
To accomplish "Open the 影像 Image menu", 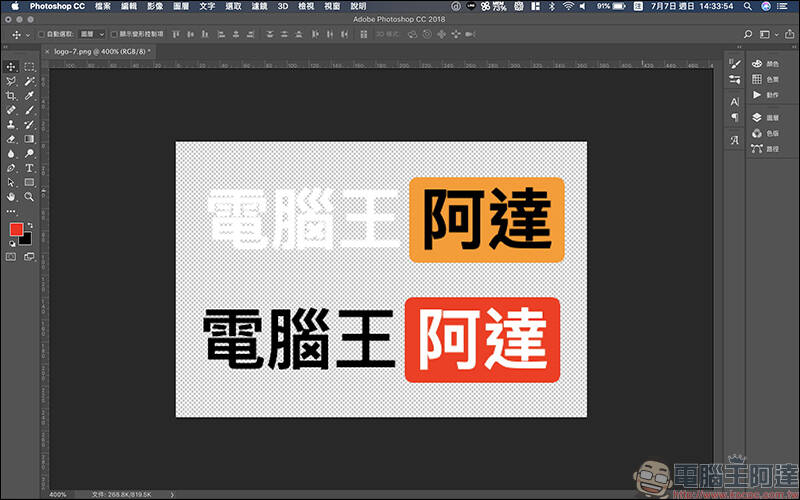I will point(155,6).
